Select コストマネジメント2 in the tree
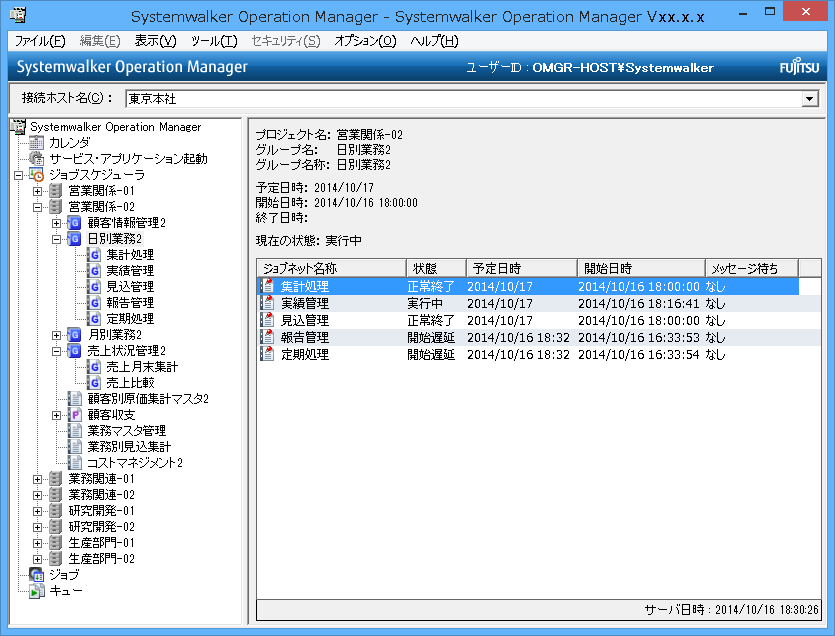 click(x=135, y=463)
